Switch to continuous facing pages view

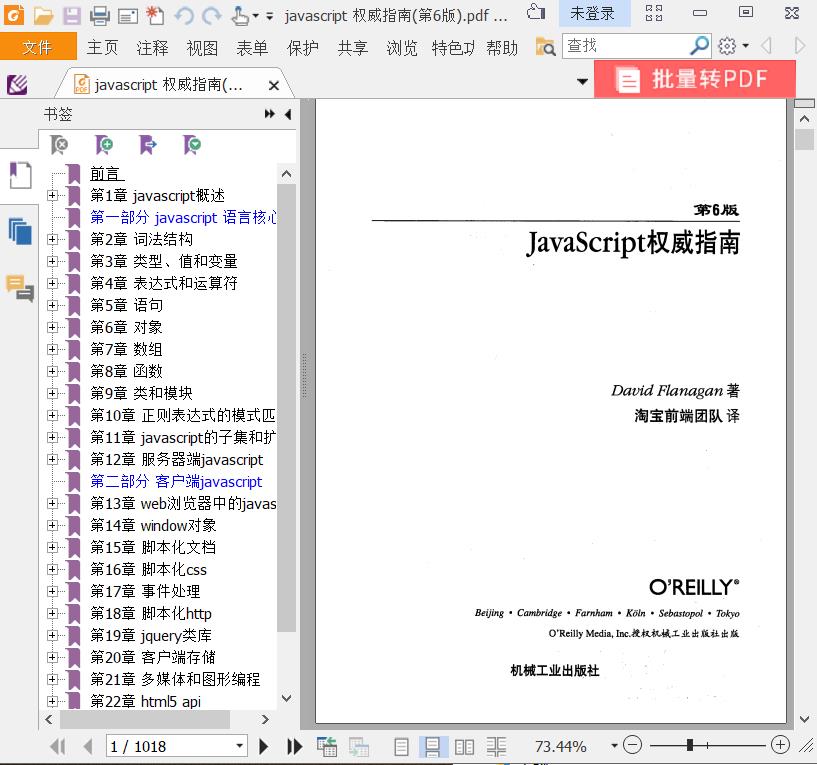496,747
